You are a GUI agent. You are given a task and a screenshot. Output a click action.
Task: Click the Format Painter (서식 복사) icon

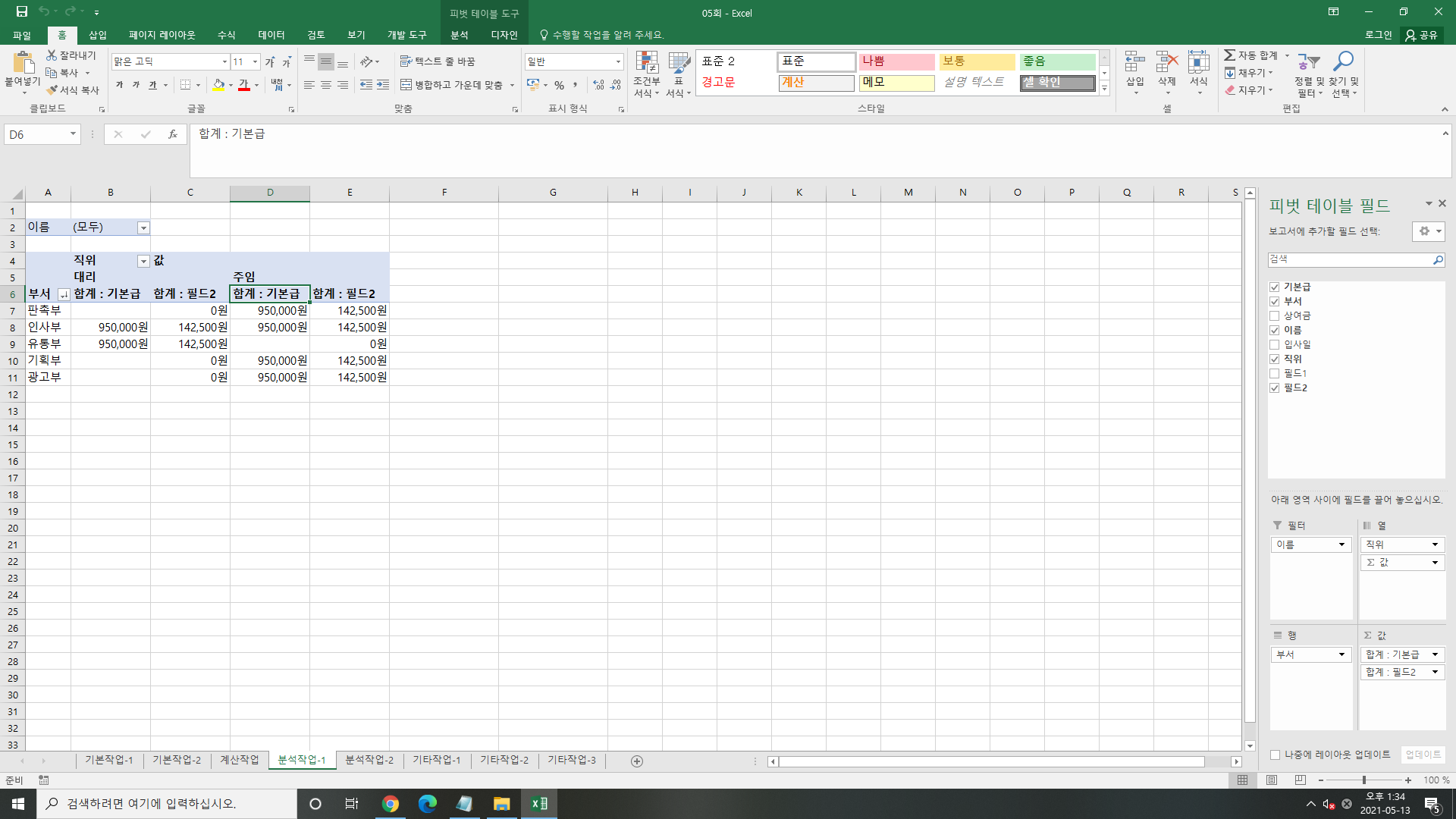[x=53, y=90]
